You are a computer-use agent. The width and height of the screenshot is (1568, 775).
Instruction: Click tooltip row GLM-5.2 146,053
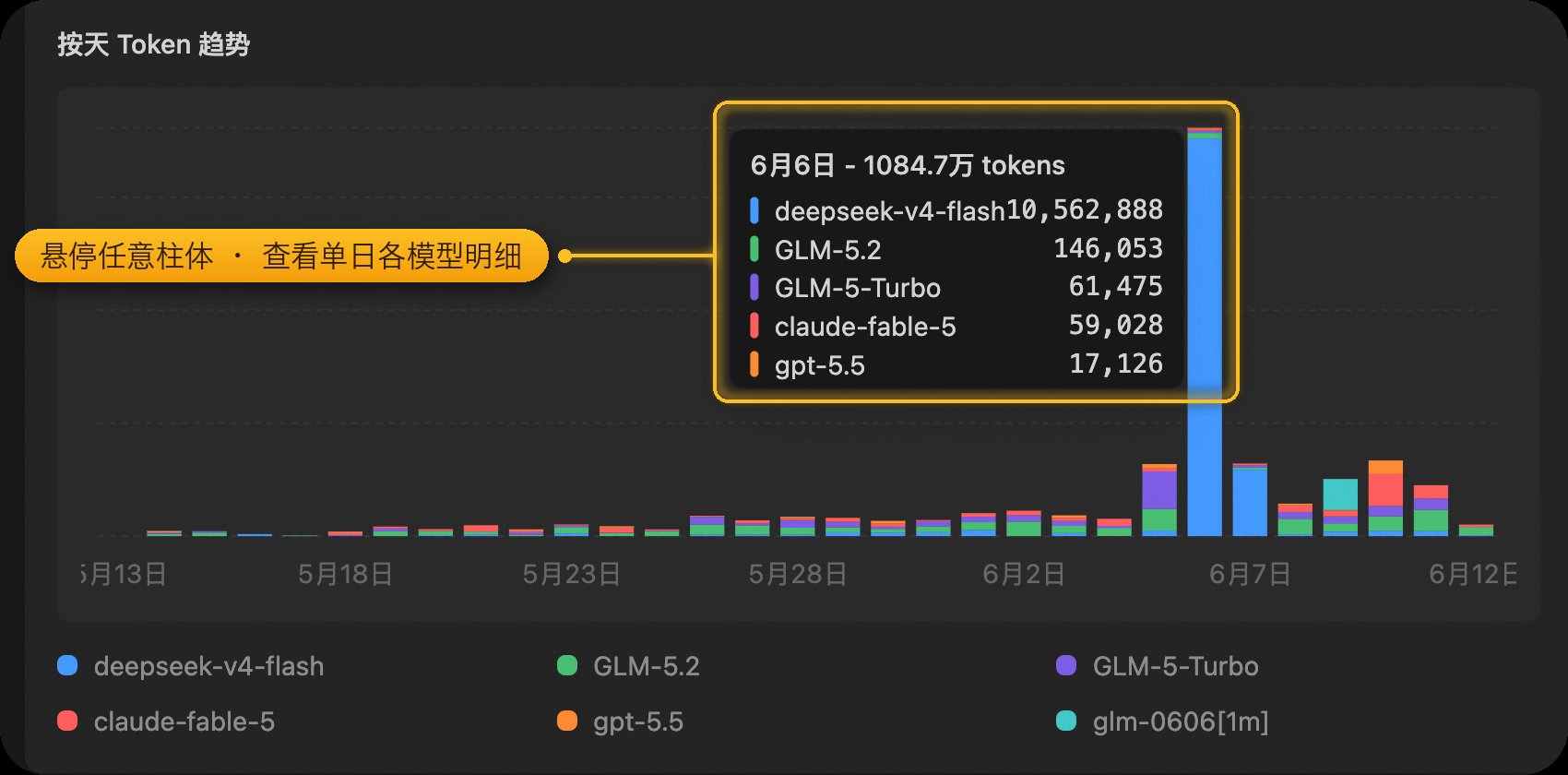tap(956, 249)
